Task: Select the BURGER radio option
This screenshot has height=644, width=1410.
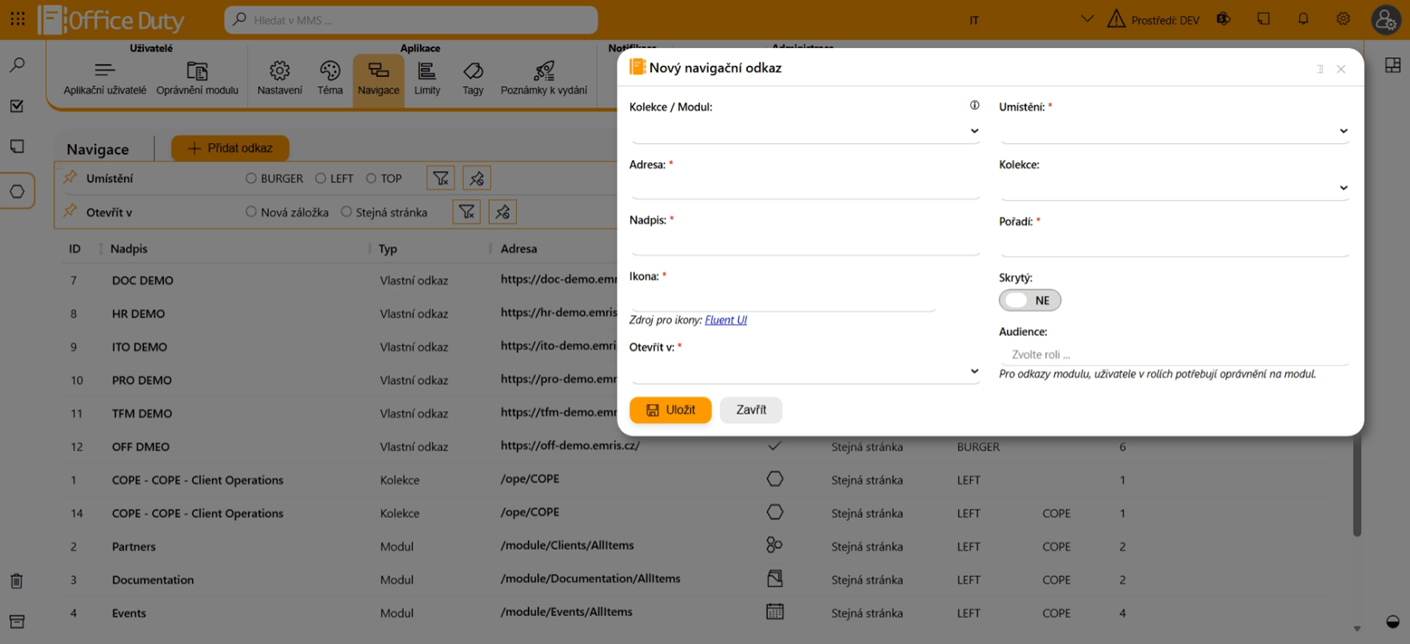Action: click(251, 179)
